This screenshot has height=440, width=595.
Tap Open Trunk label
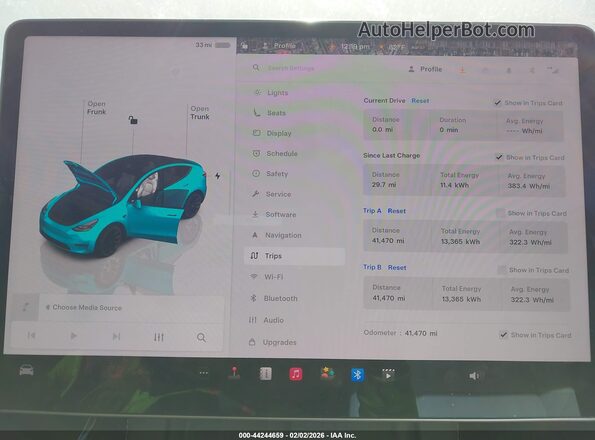(200, 113)
